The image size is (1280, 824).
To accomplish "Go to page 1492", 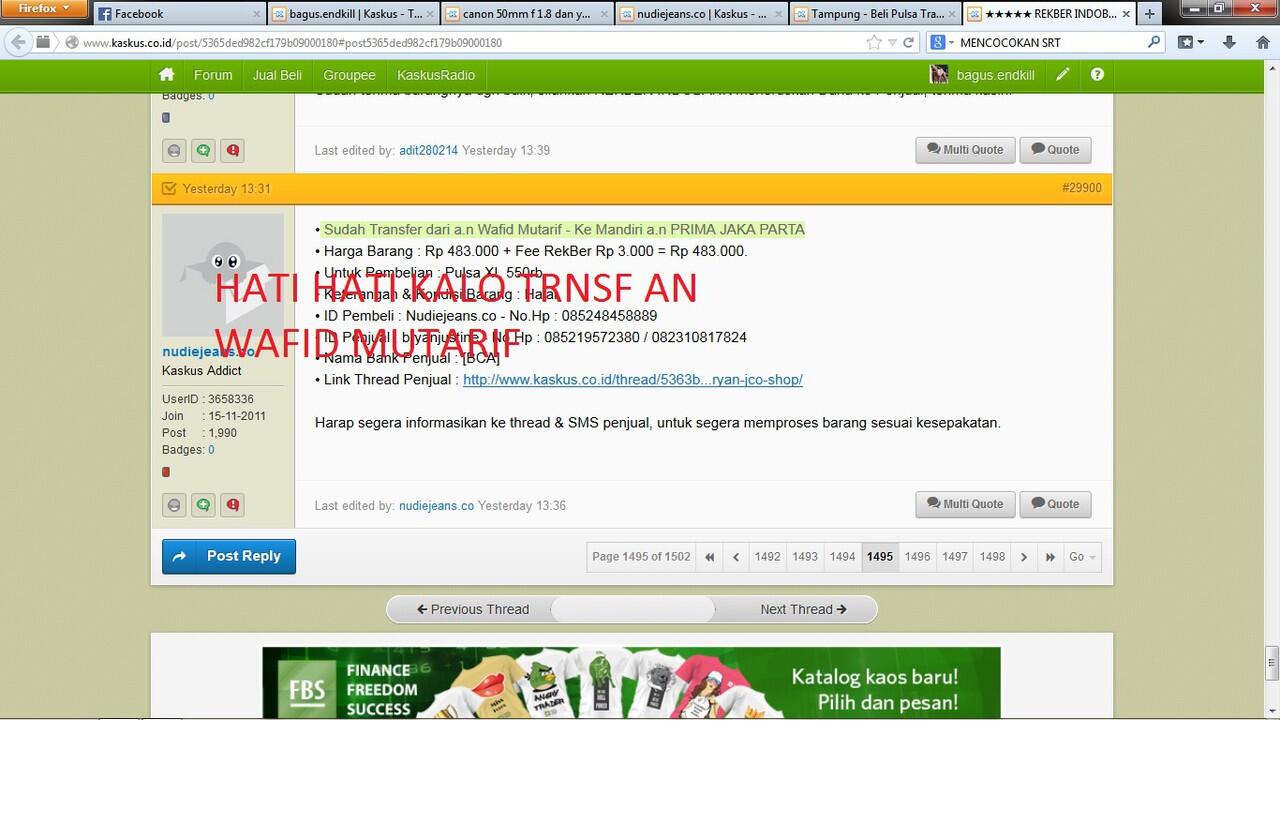I will 767,557.
